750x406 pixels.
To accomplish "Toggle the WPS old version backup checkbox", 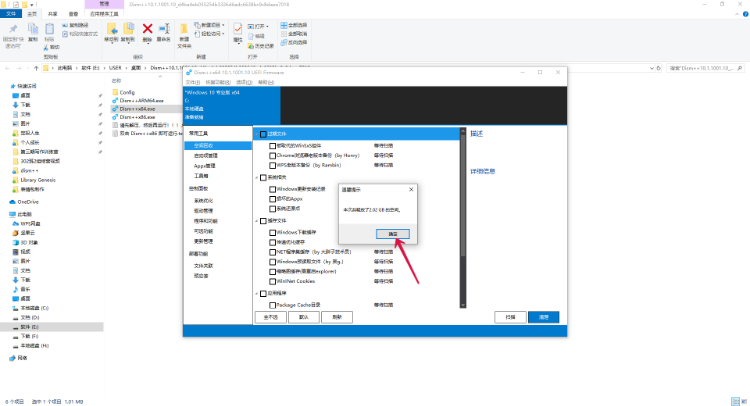I will [x=273, y=165].
